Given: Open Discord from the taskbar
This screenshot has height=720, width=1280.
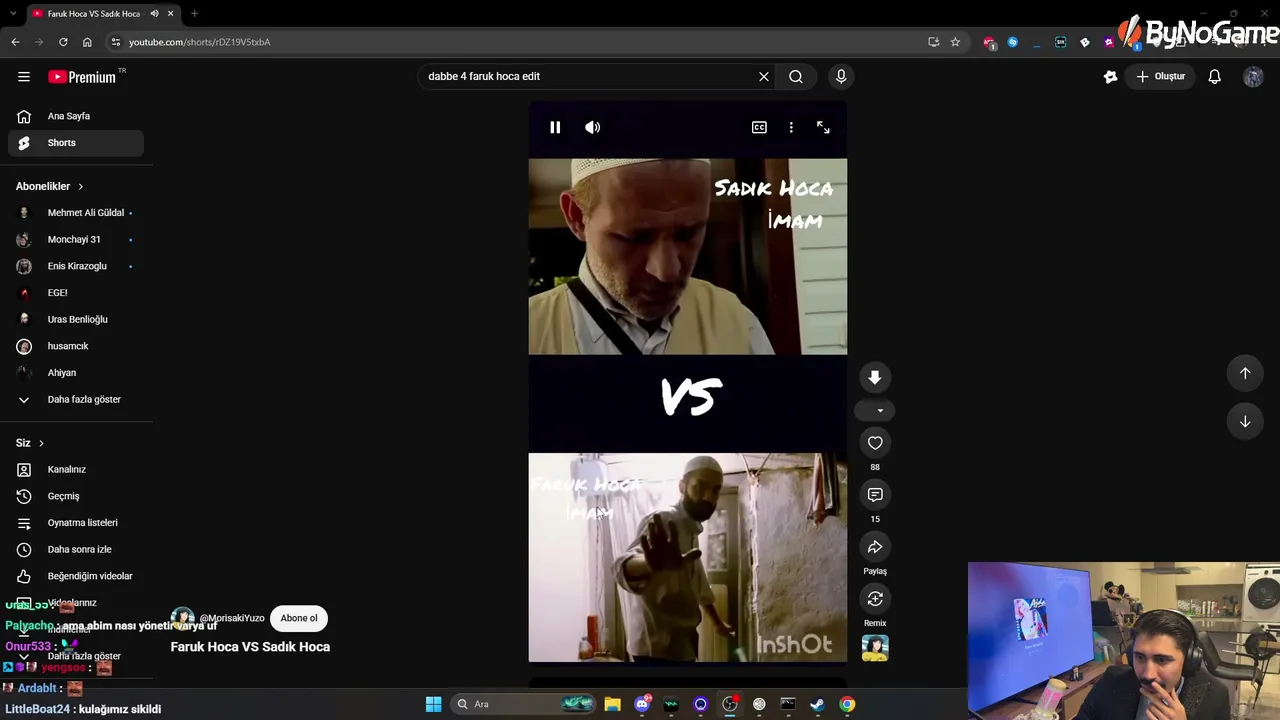Looking at the screenshot, I should (642, 704).
